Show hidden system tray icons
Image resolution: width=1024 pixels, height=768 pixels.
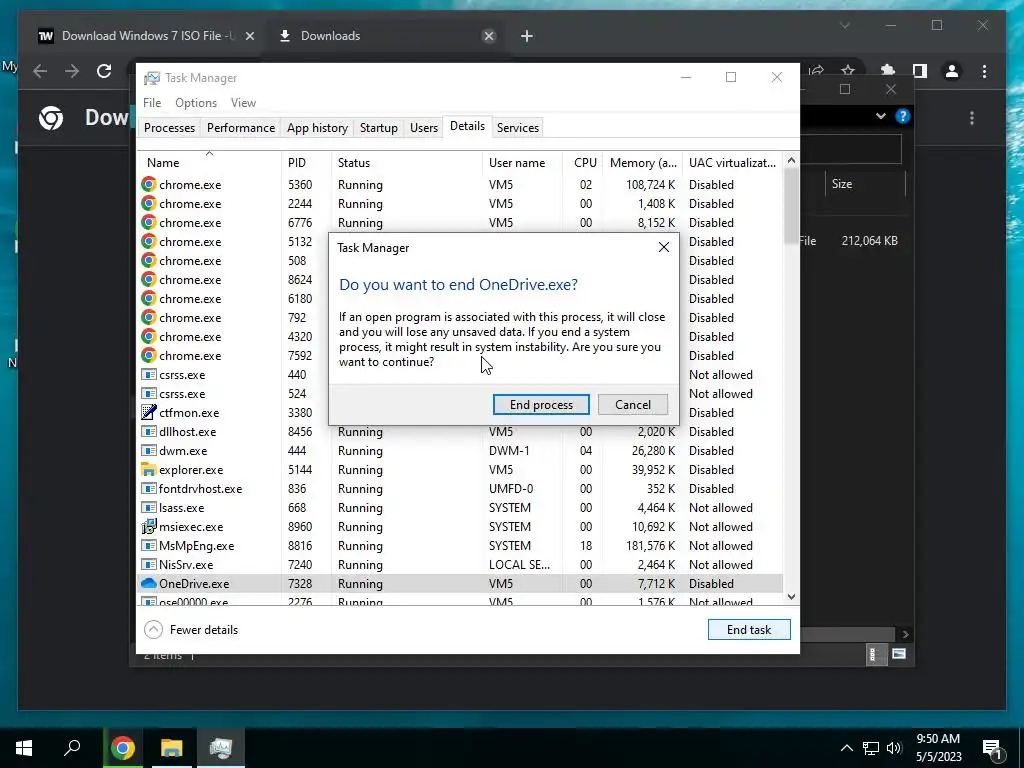click(846, 748)
